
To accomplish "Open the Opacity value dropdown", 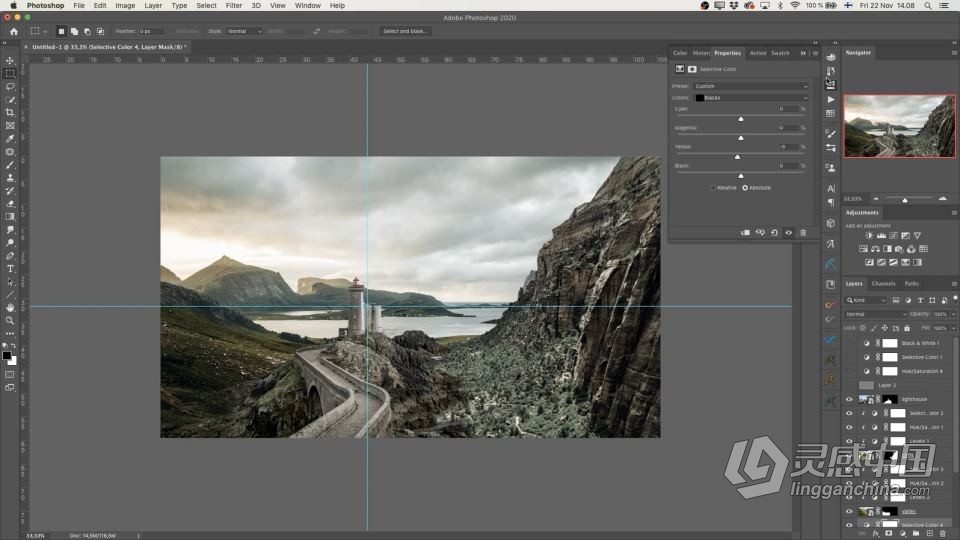I will point(953,314).
